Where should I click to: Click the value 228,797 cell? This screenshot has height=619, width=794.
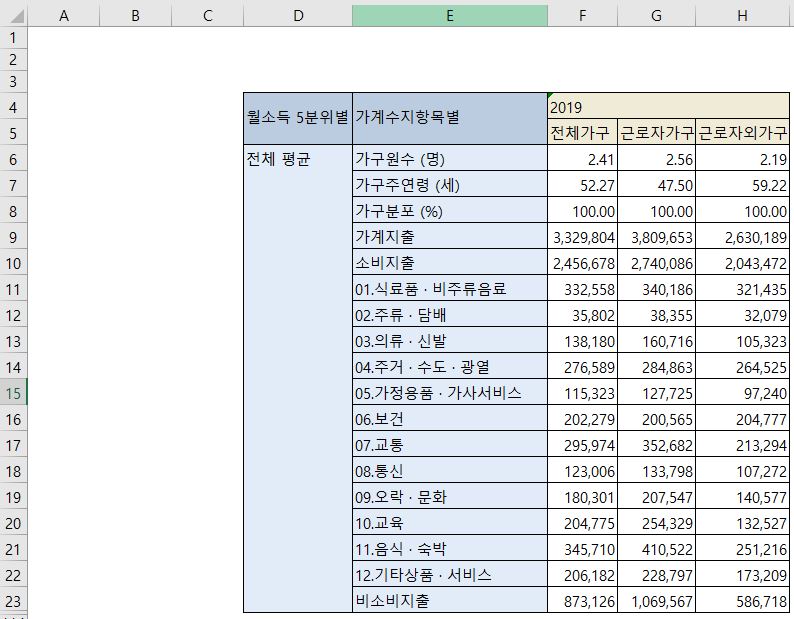coord(656,574)
